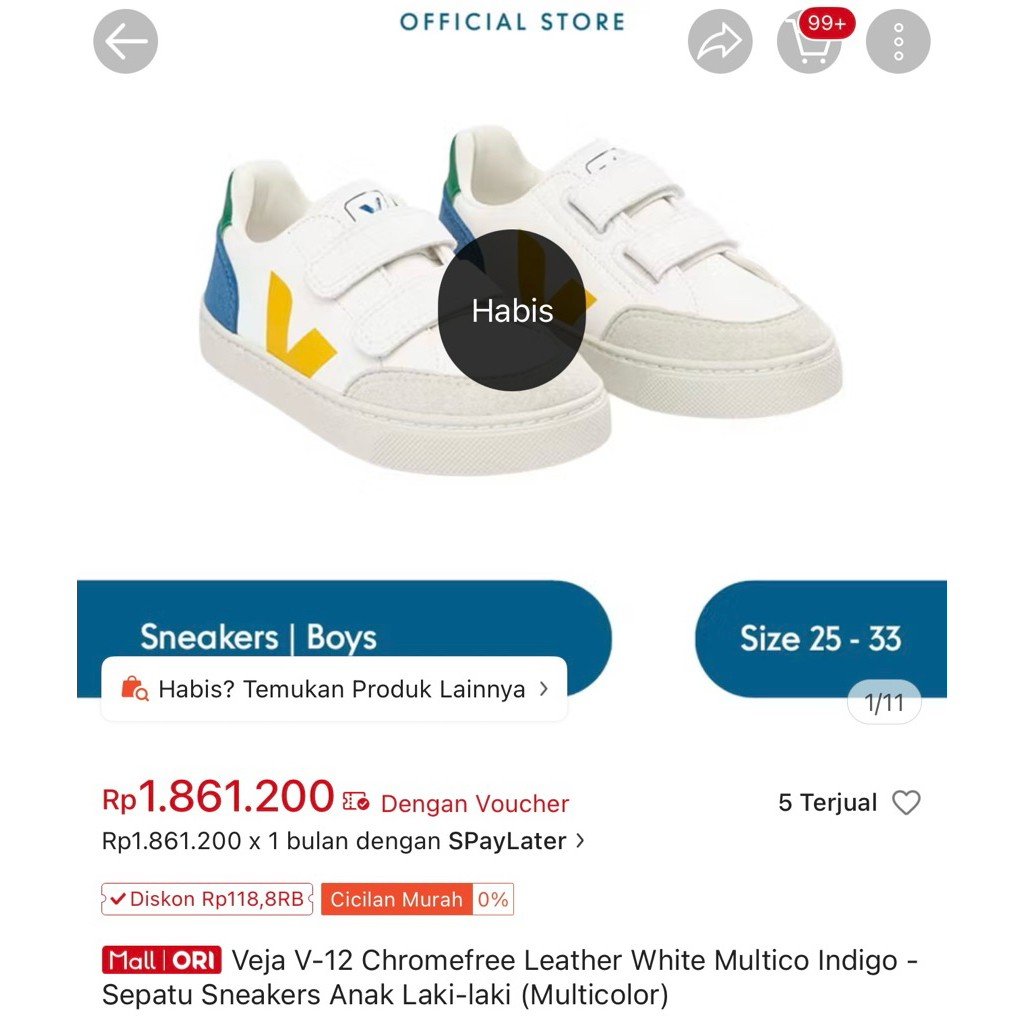Expand the SPayLater installment chevron
The width and height of the screenshot is (1024, 1024).
[580, 841]
